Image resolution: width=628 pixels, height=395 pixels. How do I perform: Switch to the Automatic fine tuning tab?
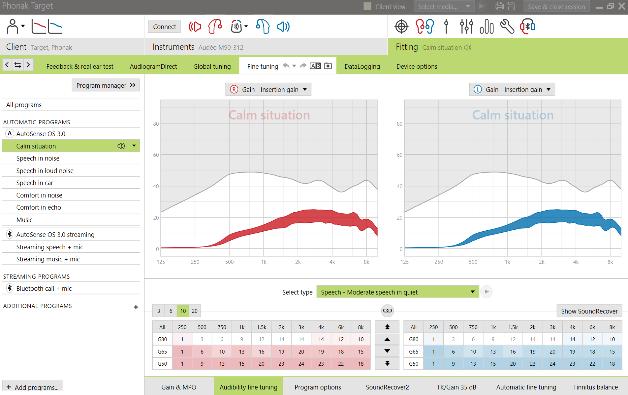(526, 387)
